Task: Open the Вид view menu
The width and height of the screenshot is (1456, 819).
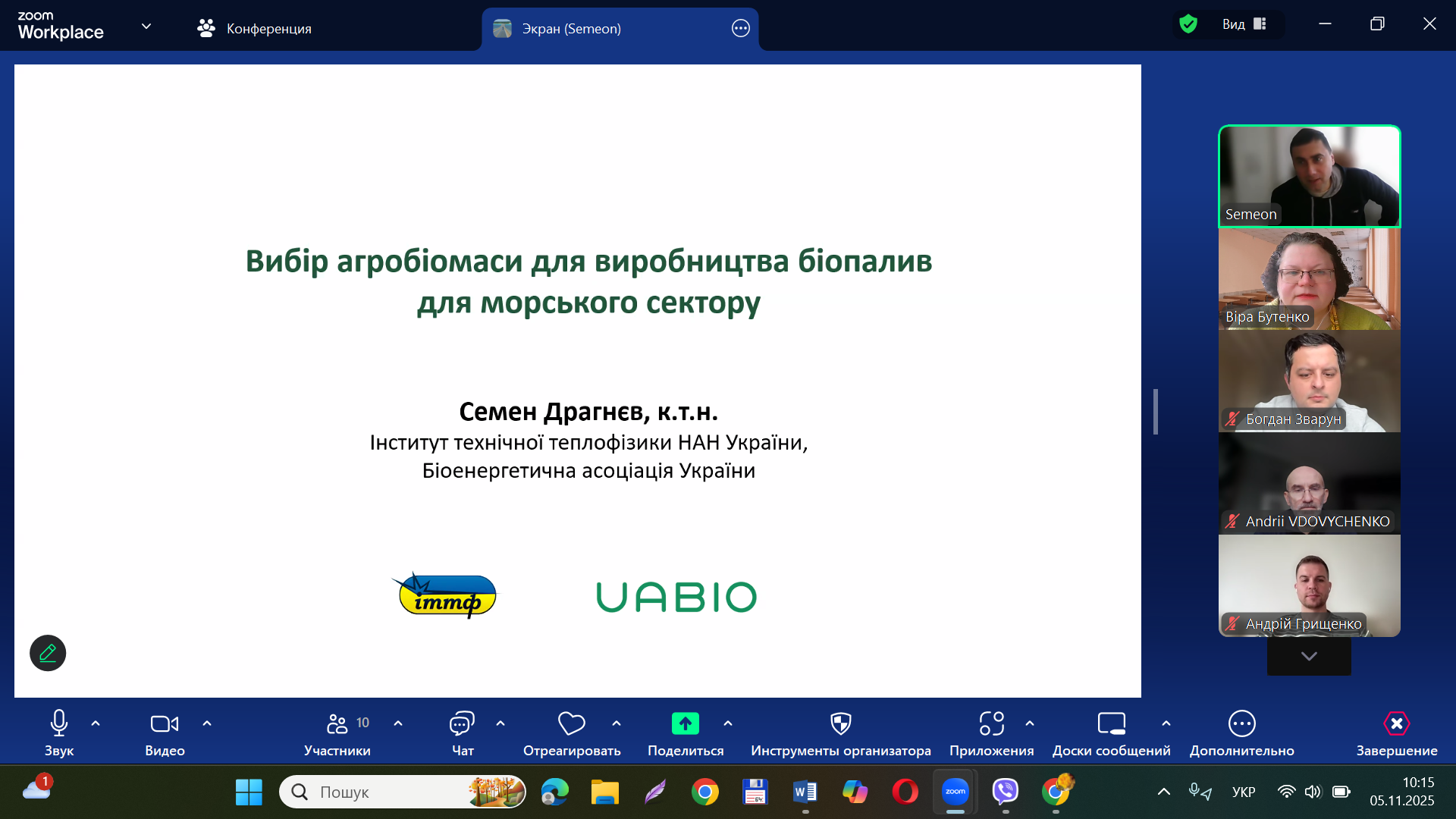Action: click(x=1244, y=24)
